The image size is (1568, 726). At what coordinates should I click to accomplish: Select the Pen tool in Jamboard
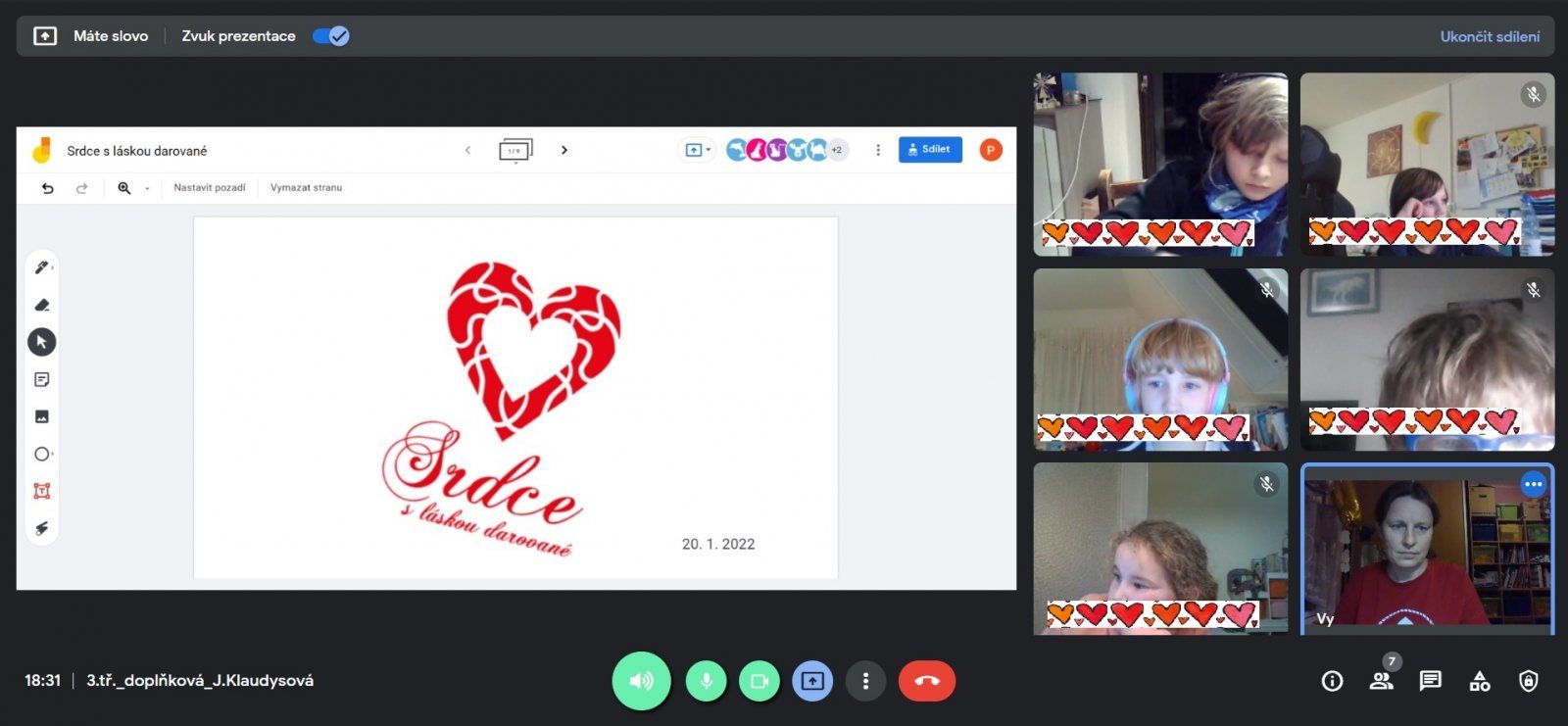click(41, 267)
